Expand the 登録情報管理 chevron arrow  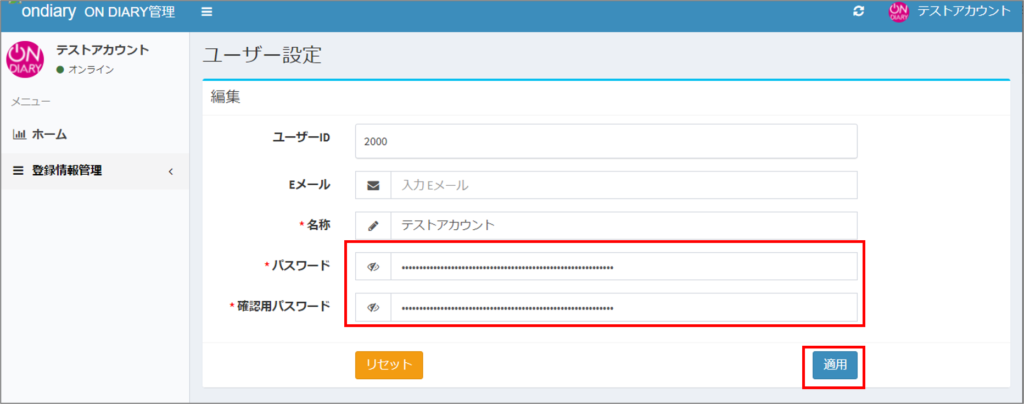(x=170, y=171)
